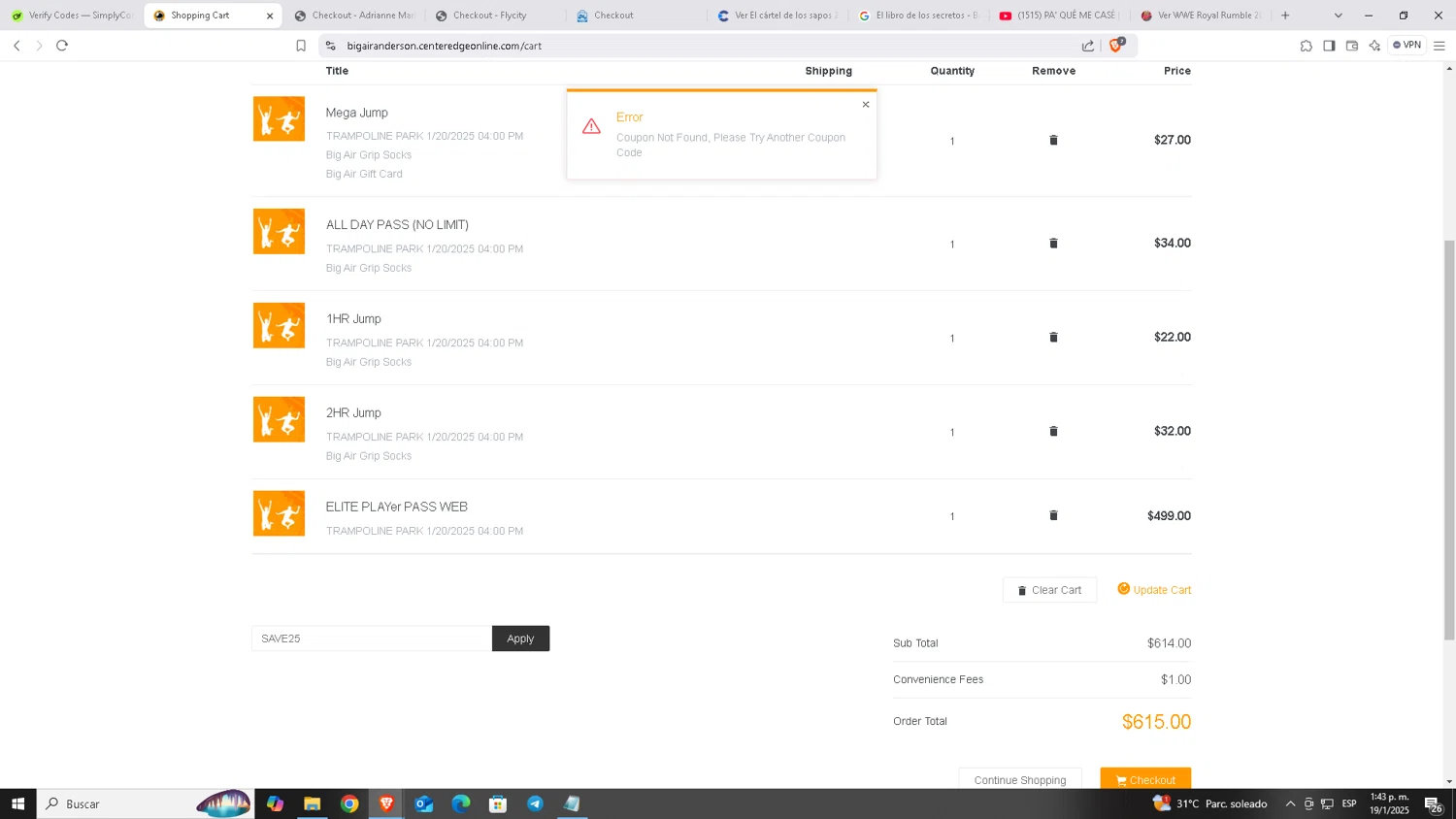This screenshot has width=1456, height=819.
Task: Delete ALL DAY PASS with trash icon
Action: (x=1053, y=243)
